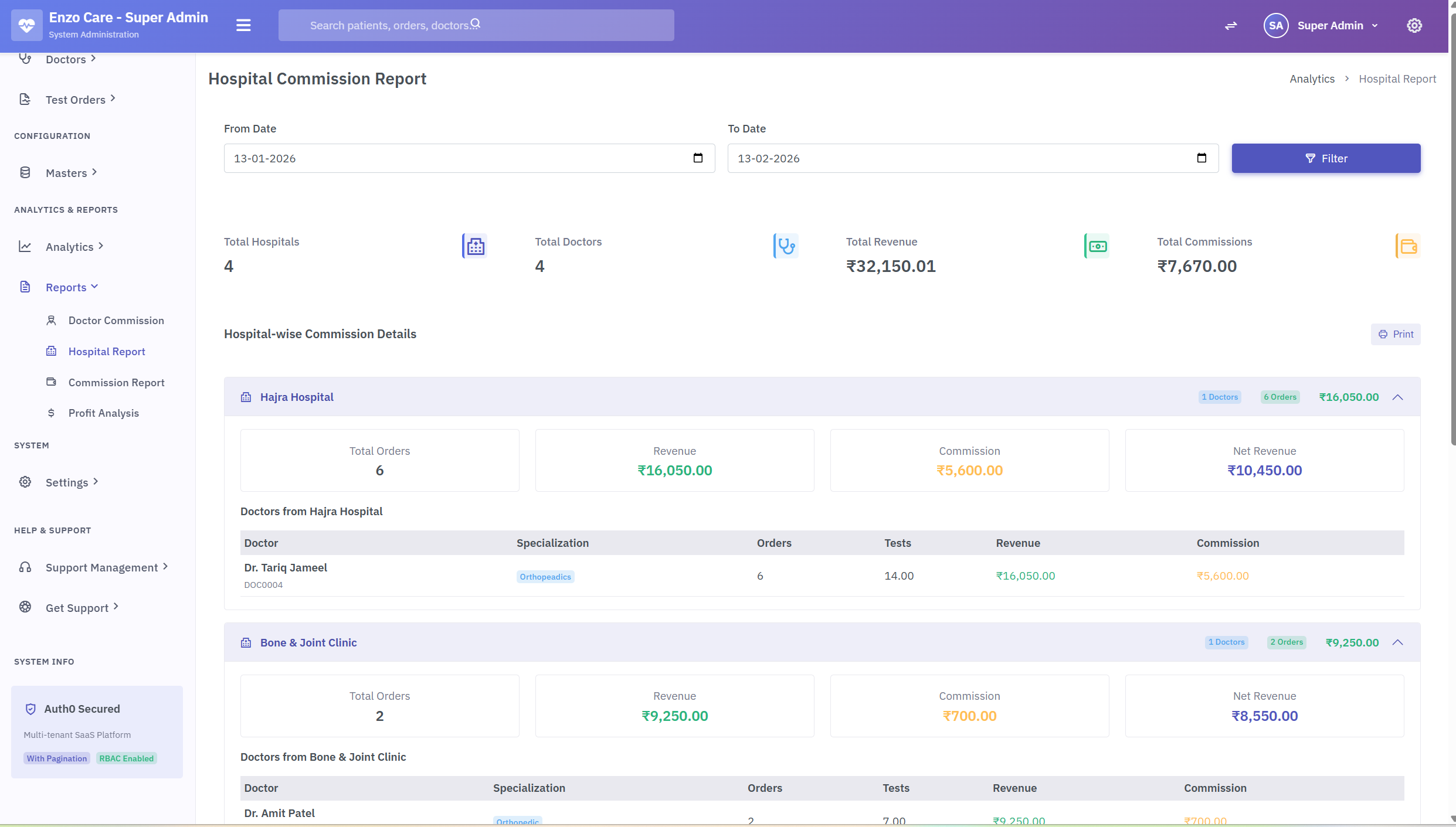Viewport: 1456px width, 827px height.
Task: Open the hamburger navigation menu
Action: (243, 25)
